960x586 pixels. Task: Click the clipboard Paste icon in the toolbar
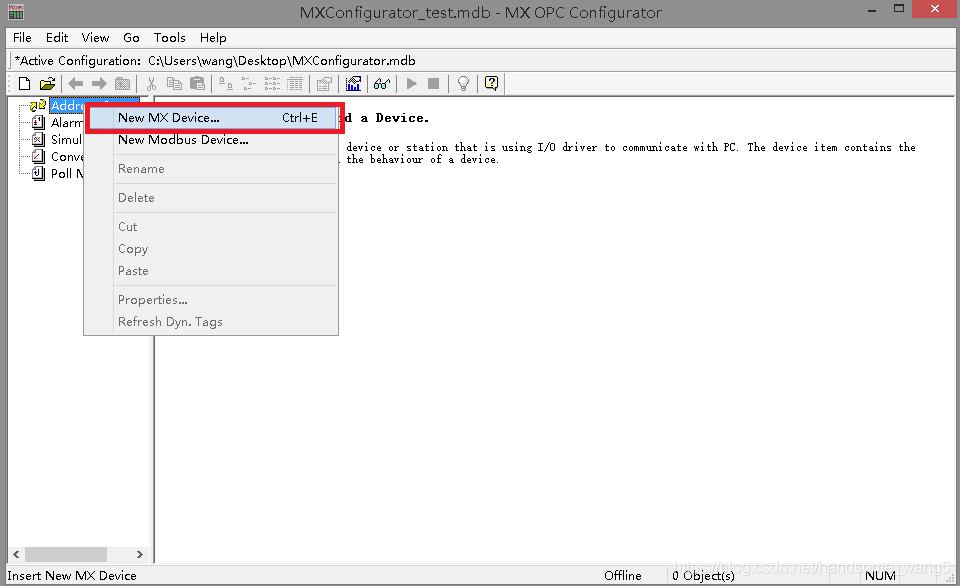coord(197,83)
